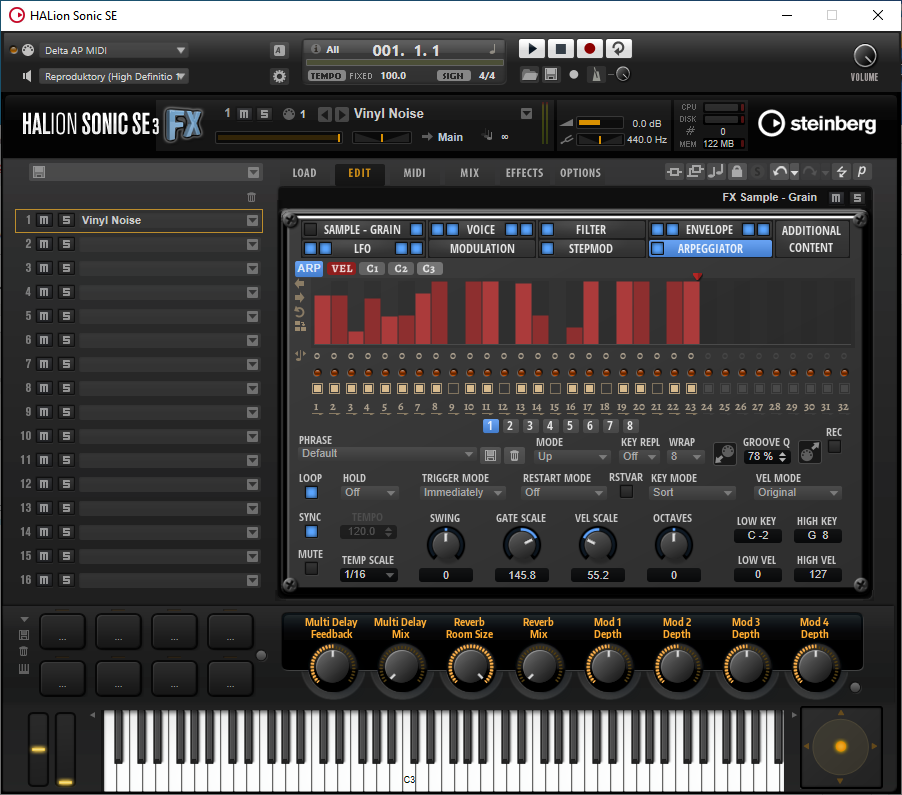The height and width of the screenshot is (795, 902).
Task: Open the KEY MODE Sort dropdown
Action: 693,492
